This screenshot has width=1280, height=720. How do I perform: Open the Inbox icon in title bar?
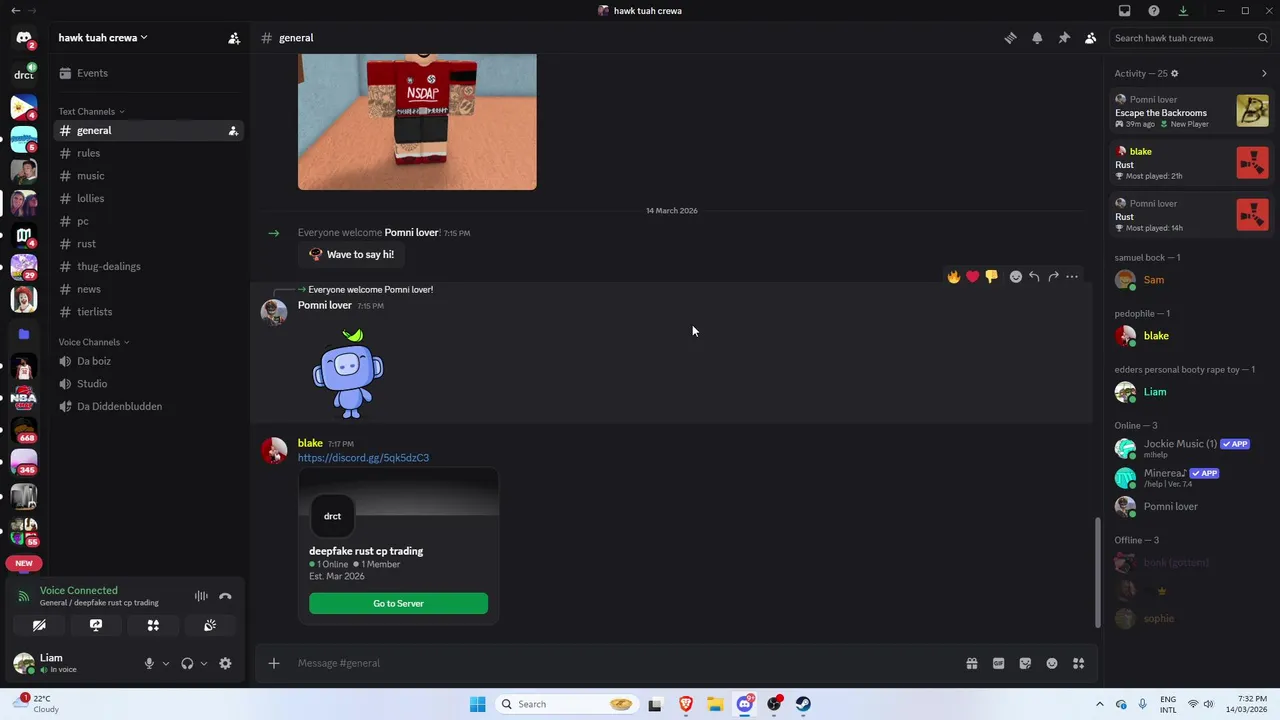(x=1125, y=11)
